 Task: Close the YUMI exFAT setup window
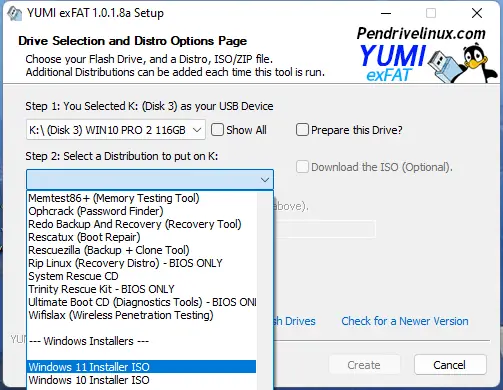click(477, 13)
